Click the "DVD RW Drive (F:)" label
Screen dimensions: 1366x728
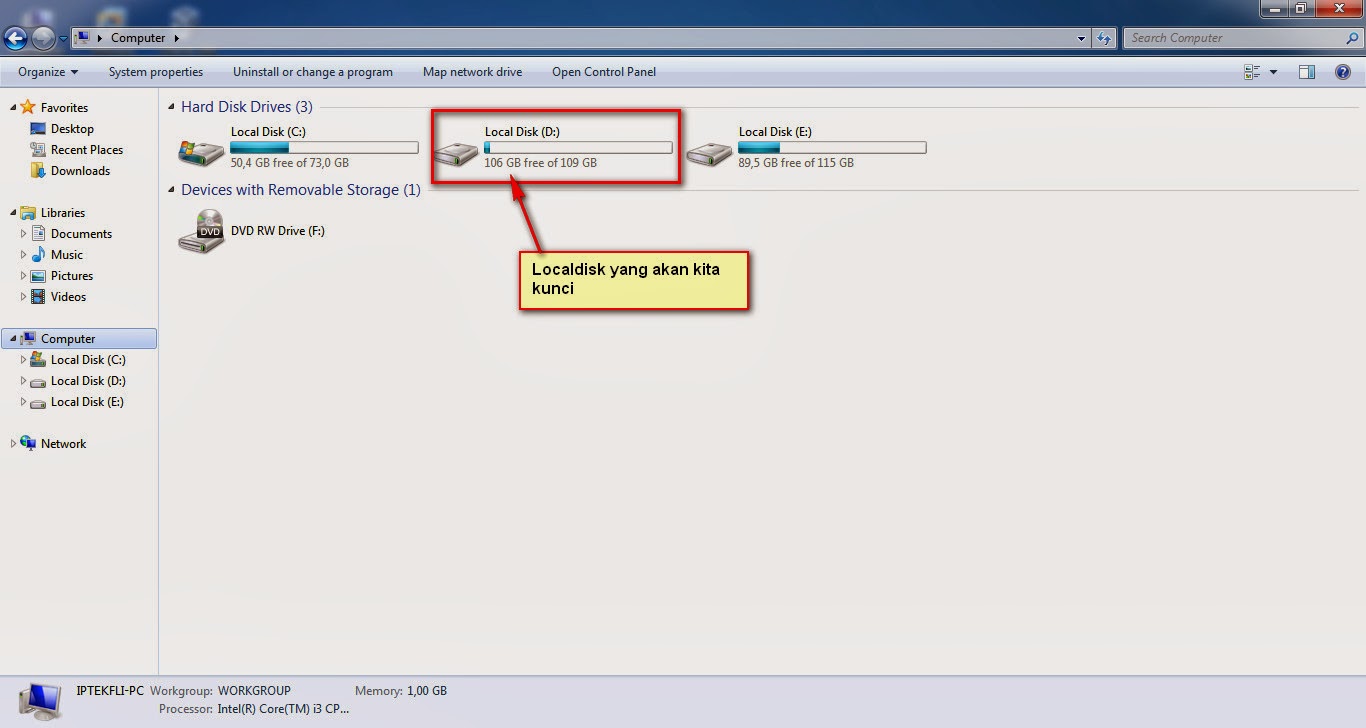tap(278, 231)
